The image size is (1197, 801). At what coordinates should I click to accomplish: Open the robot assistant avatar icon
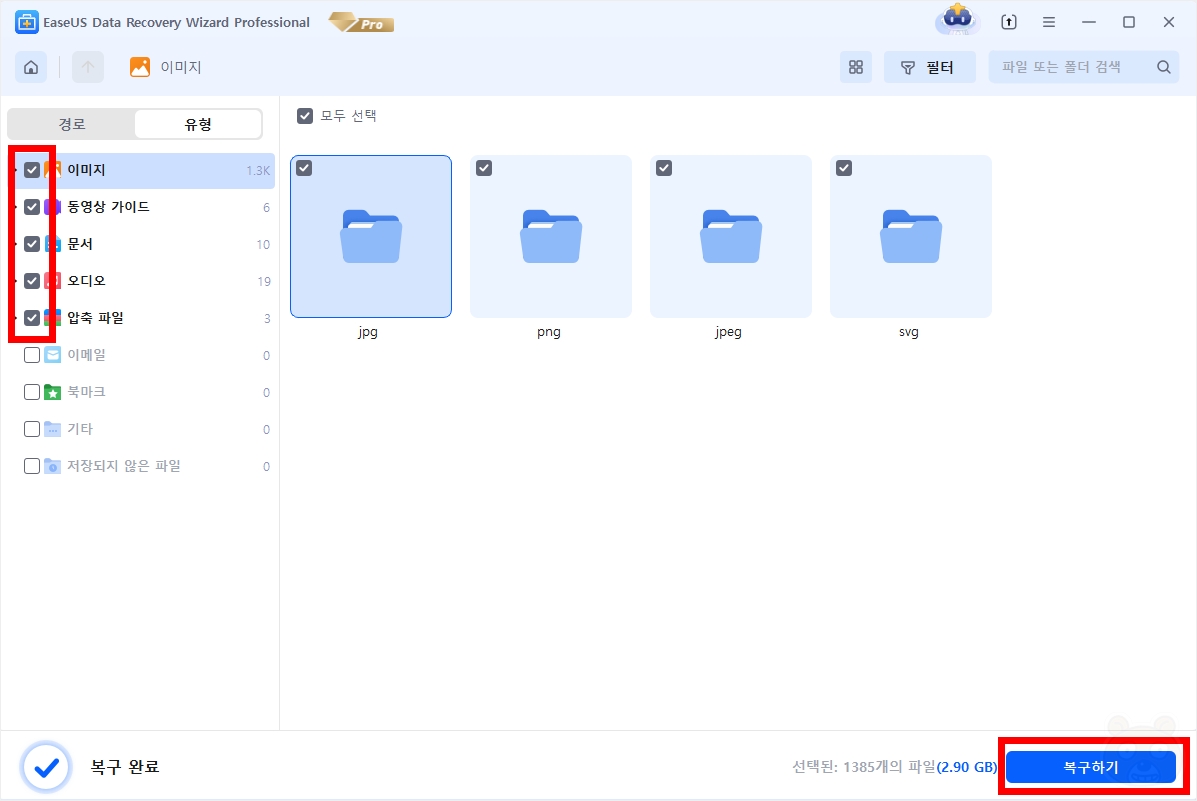[x=957, y=20]
